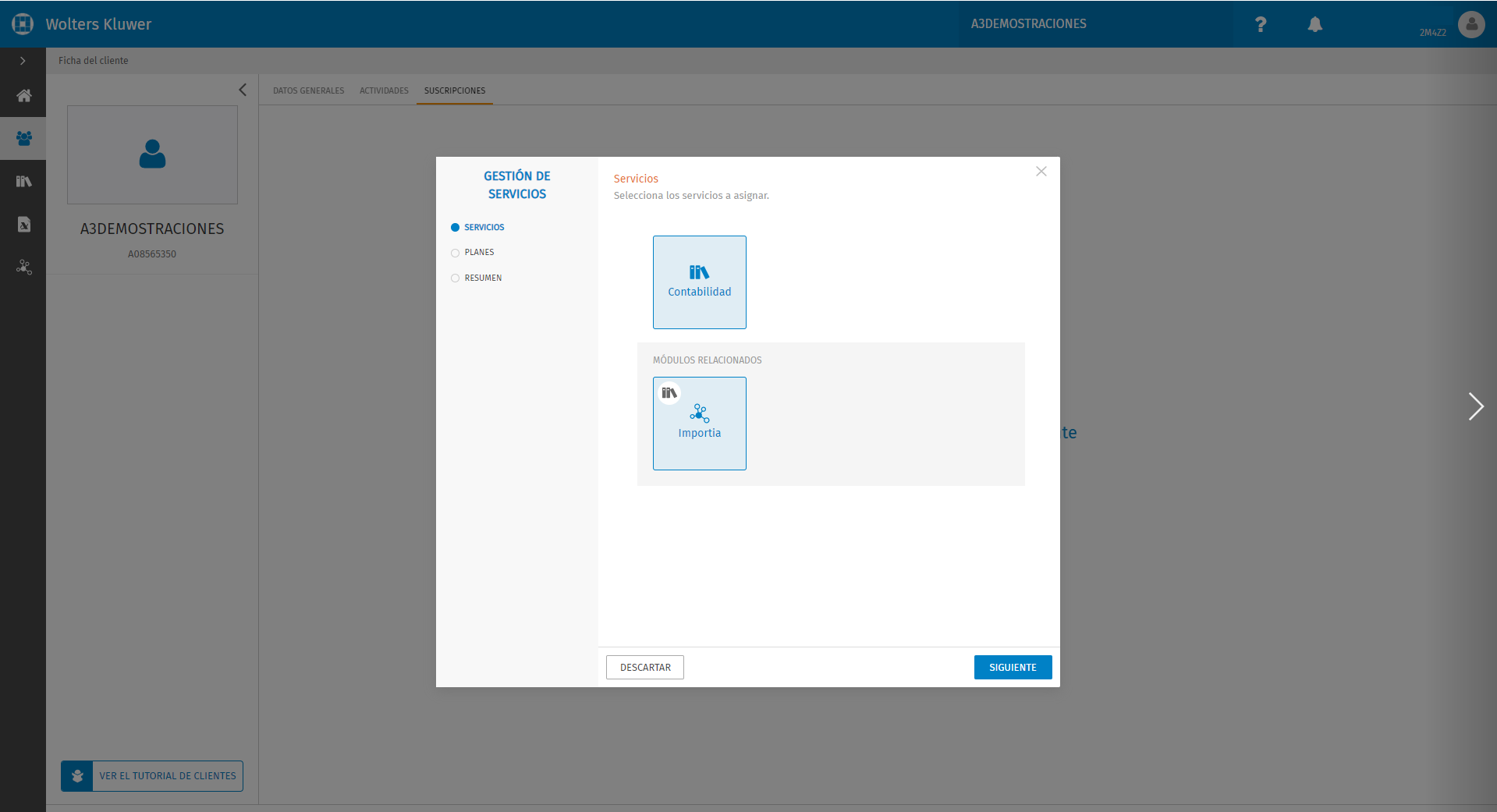Open the Home icon in the sidebar
Viewport: 1497px width, 812px height.
coord(23,96)
